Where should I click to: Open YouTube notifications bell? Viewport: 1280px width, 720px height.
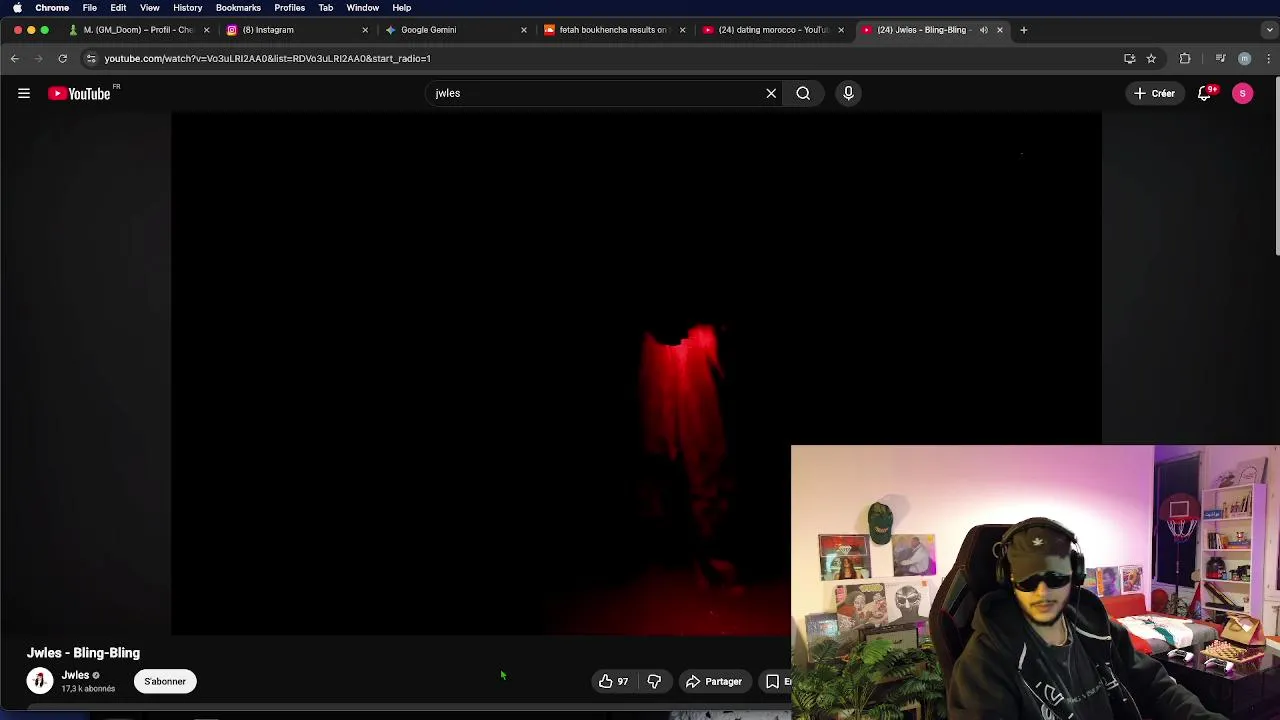coord(1206,93)
